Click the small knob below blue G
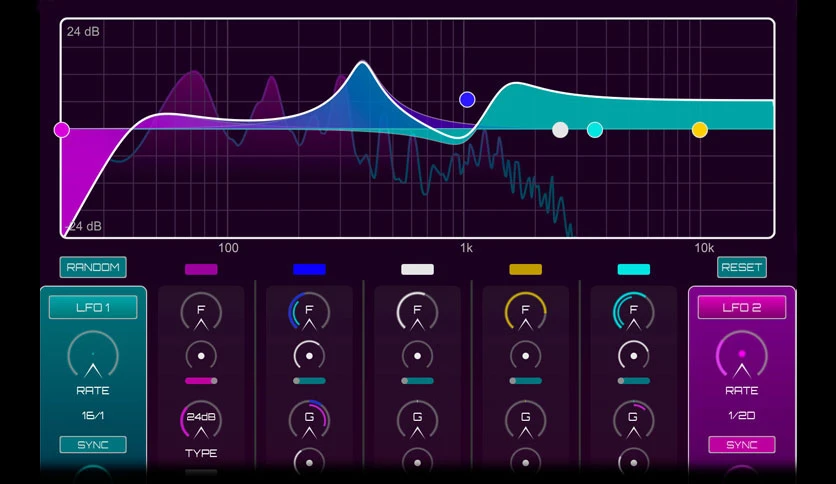 pyautogui.click(x=309, y=463)
